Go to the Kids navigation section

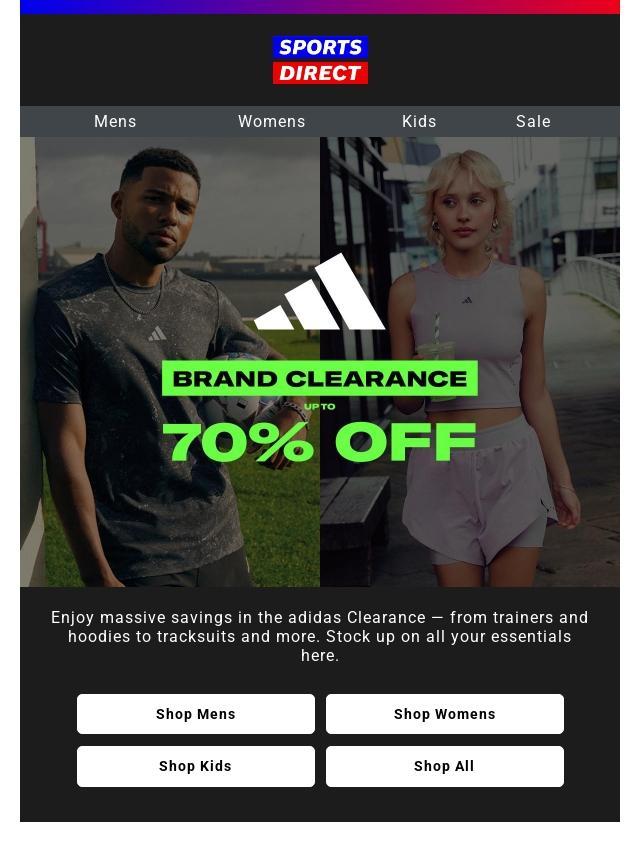tap(419, 121)
